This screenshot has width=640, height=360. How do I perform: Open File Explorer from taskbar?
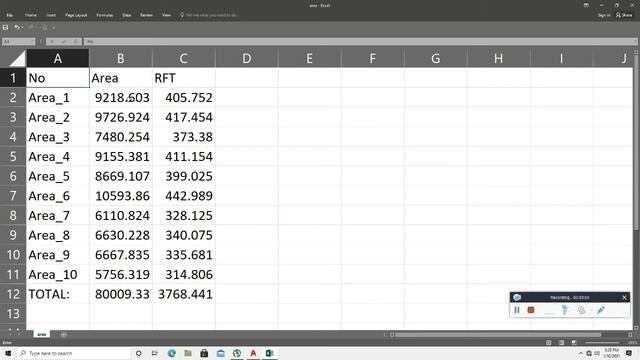pos(188,353)
